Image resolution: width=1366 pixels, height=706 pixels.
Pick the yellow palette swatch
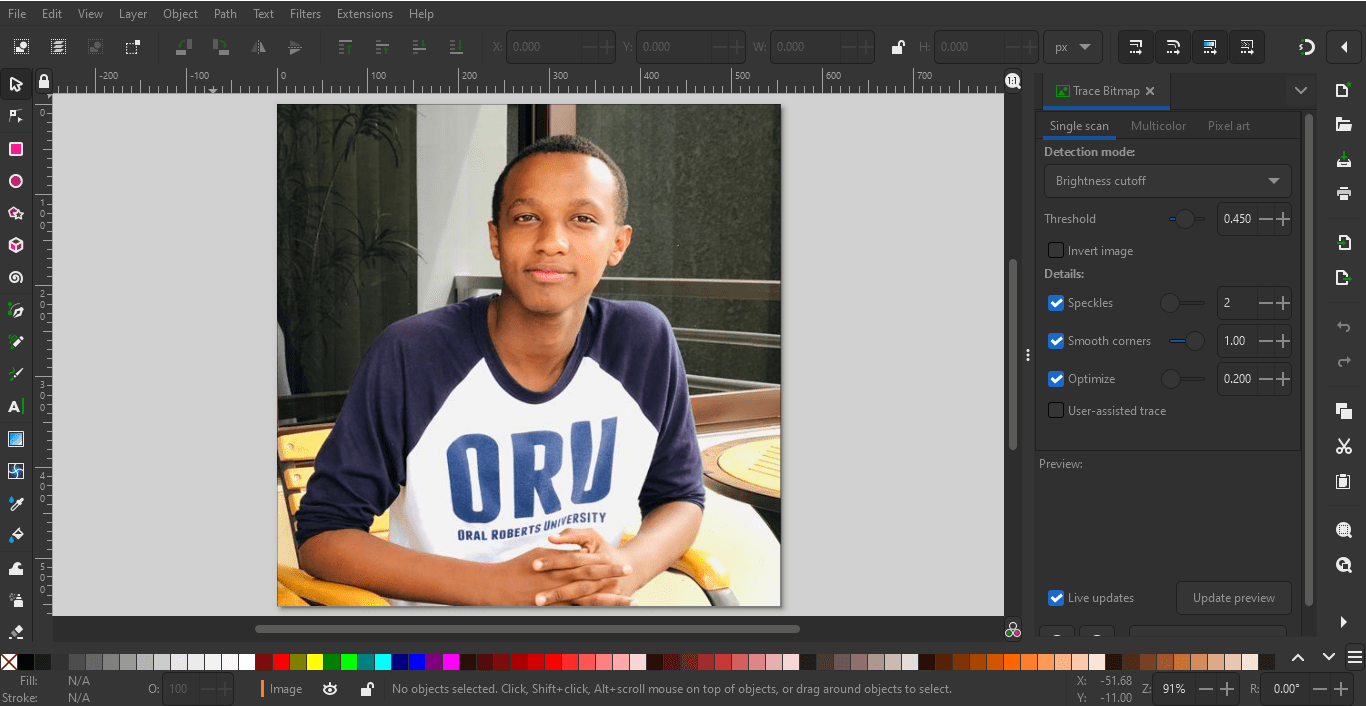point(315,661)
